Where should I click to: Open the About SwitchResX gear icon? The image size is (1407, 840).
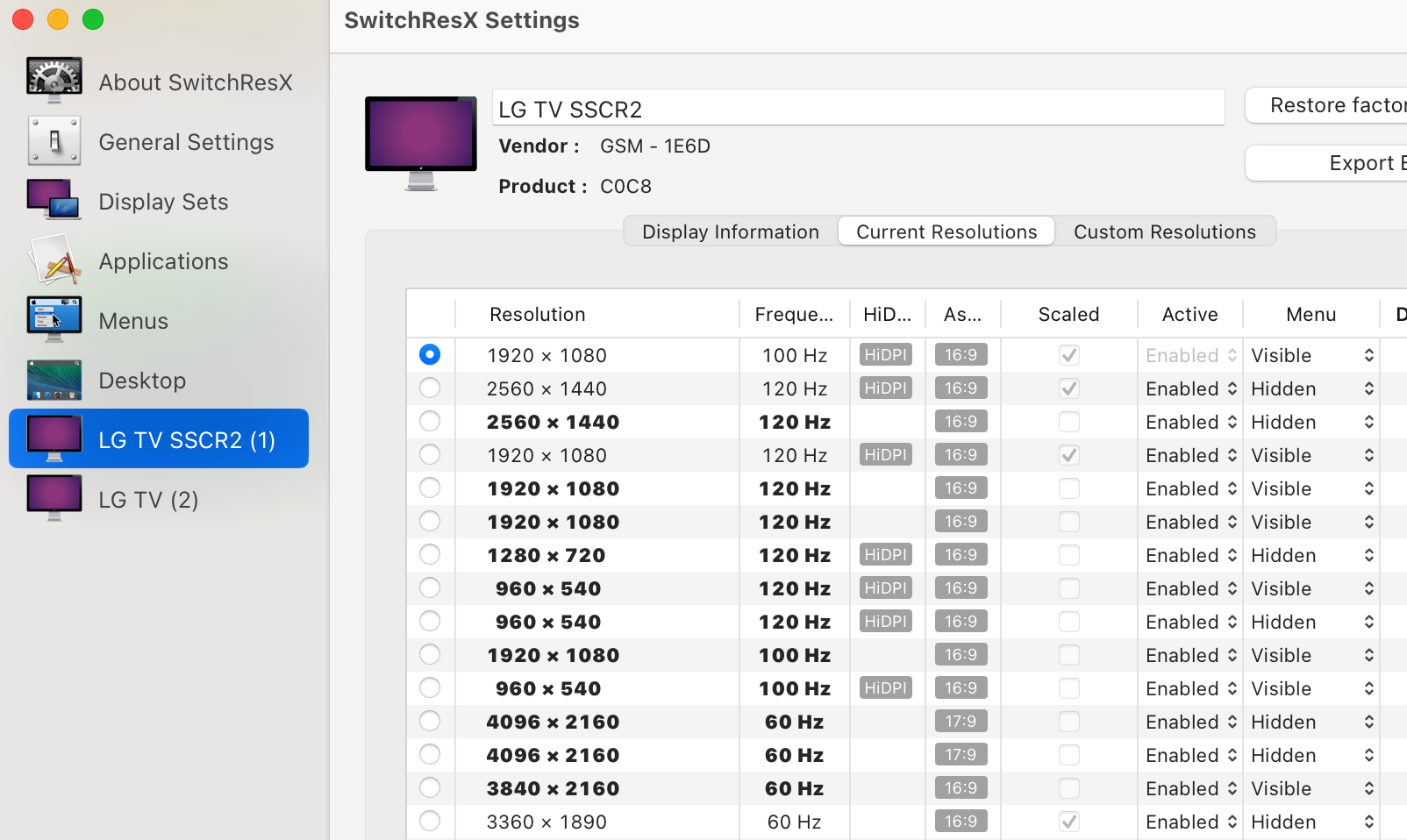tap(54, 81)
